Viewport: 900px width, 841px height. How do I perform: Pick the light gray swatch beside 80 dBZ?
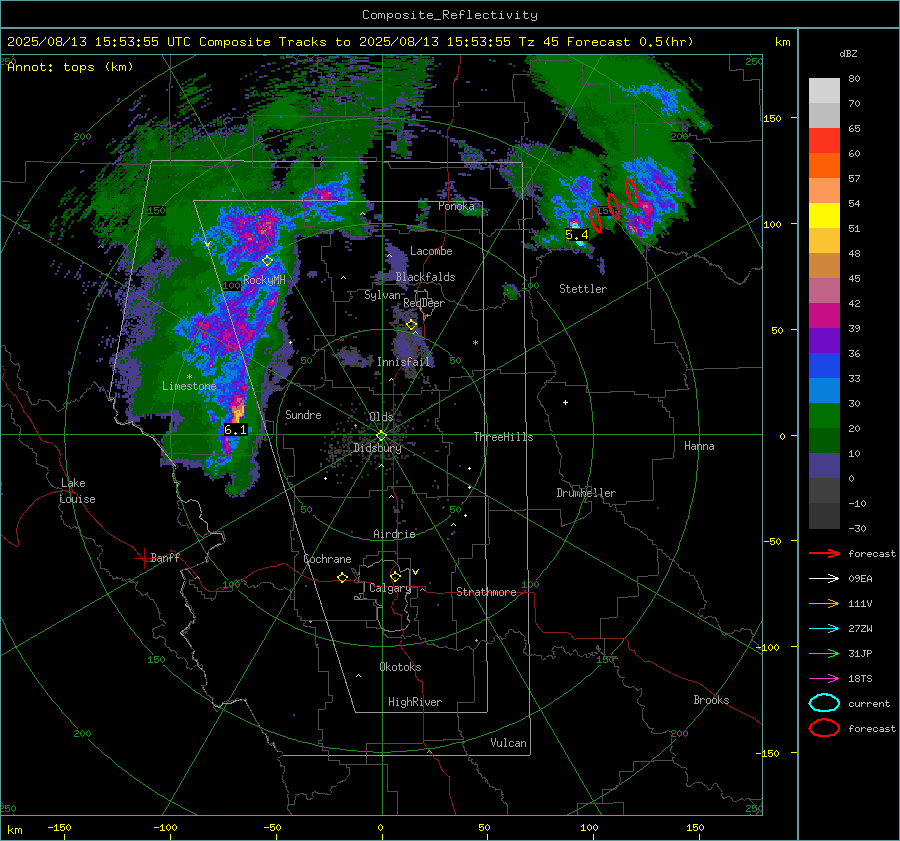[x=824, y=91]
